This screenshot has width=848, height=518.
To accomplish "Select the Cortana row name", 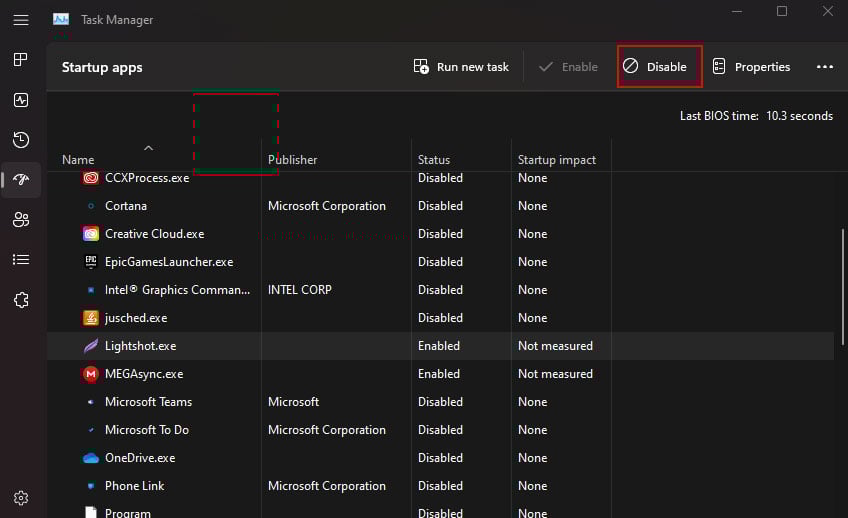I will 126,206.
